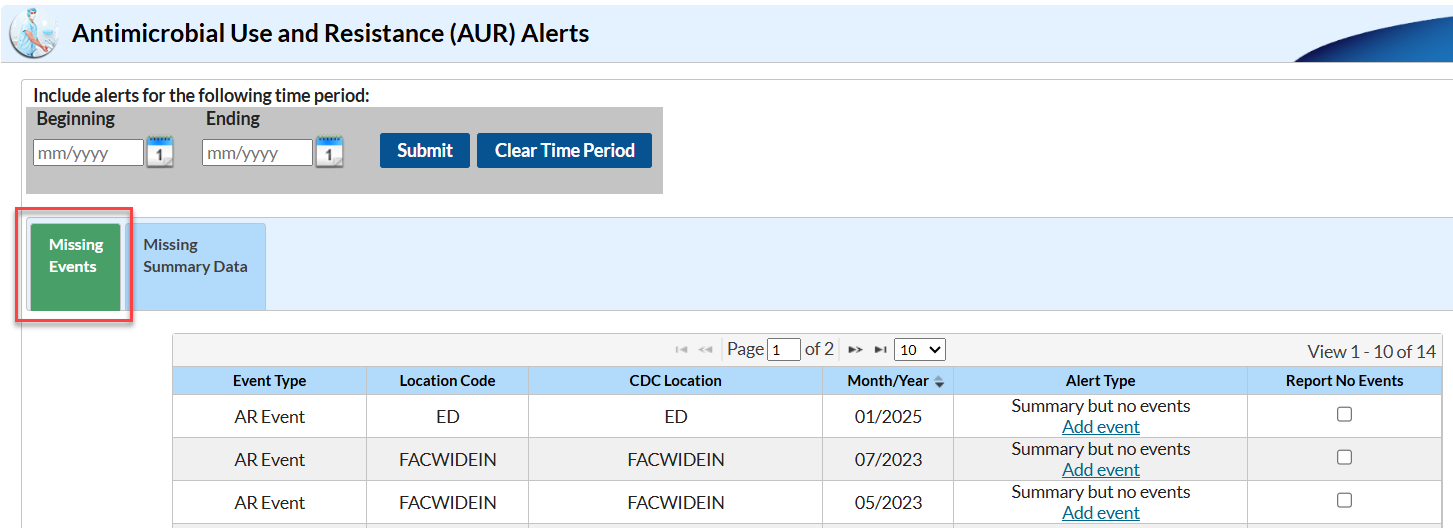
Task: Click the page number input box
Action: (x=784, y=350)
